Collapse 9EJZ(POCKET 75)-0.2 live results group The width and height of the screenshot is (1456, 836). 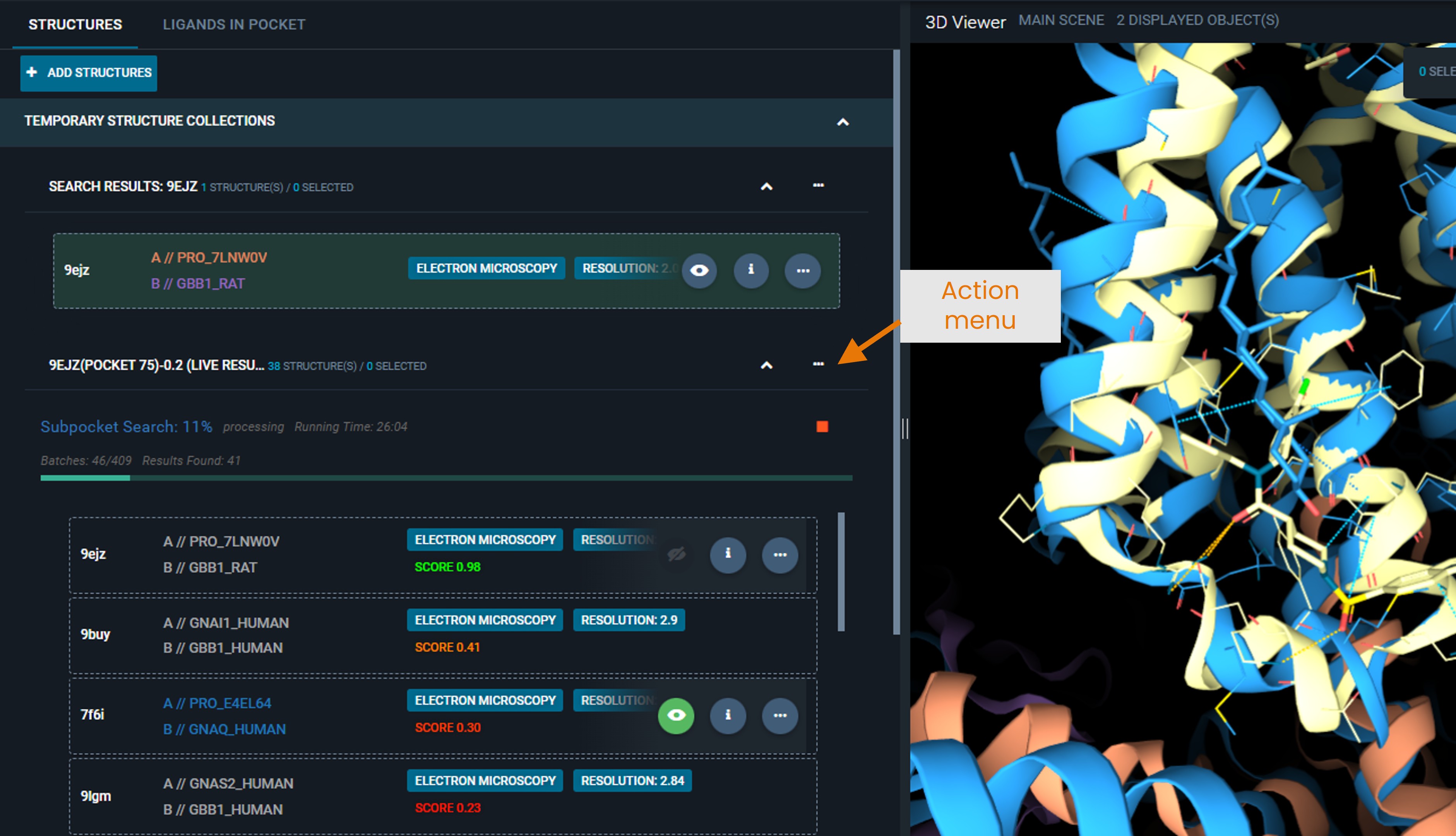coord(766,365)
